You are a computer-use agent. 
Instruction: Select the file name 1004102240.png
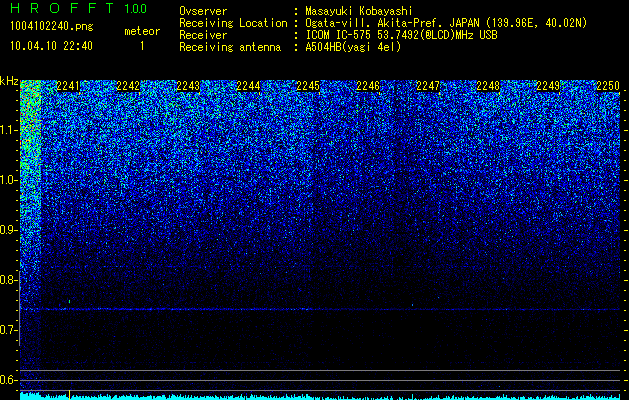point(52,27)
